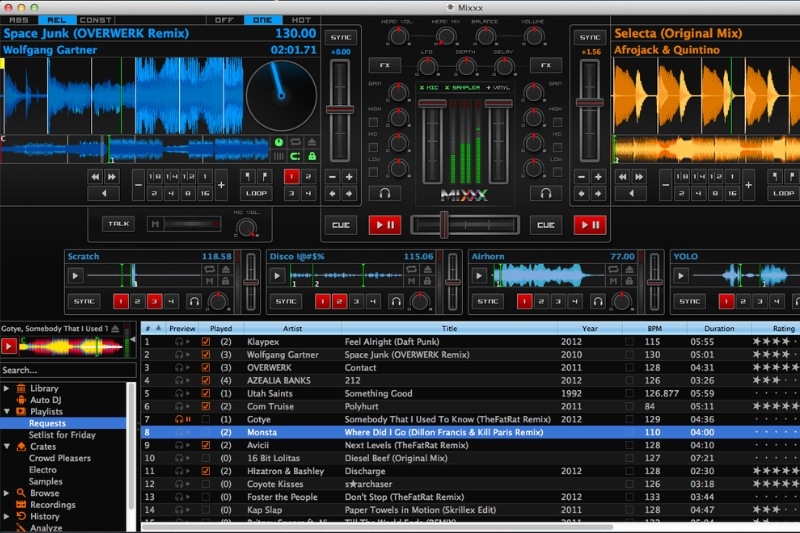Image resolution: width=800 pixels, height=533 pixels.
Task: Click the left deck CUE button
Action: pyautogui.click(x=341, y=225)
